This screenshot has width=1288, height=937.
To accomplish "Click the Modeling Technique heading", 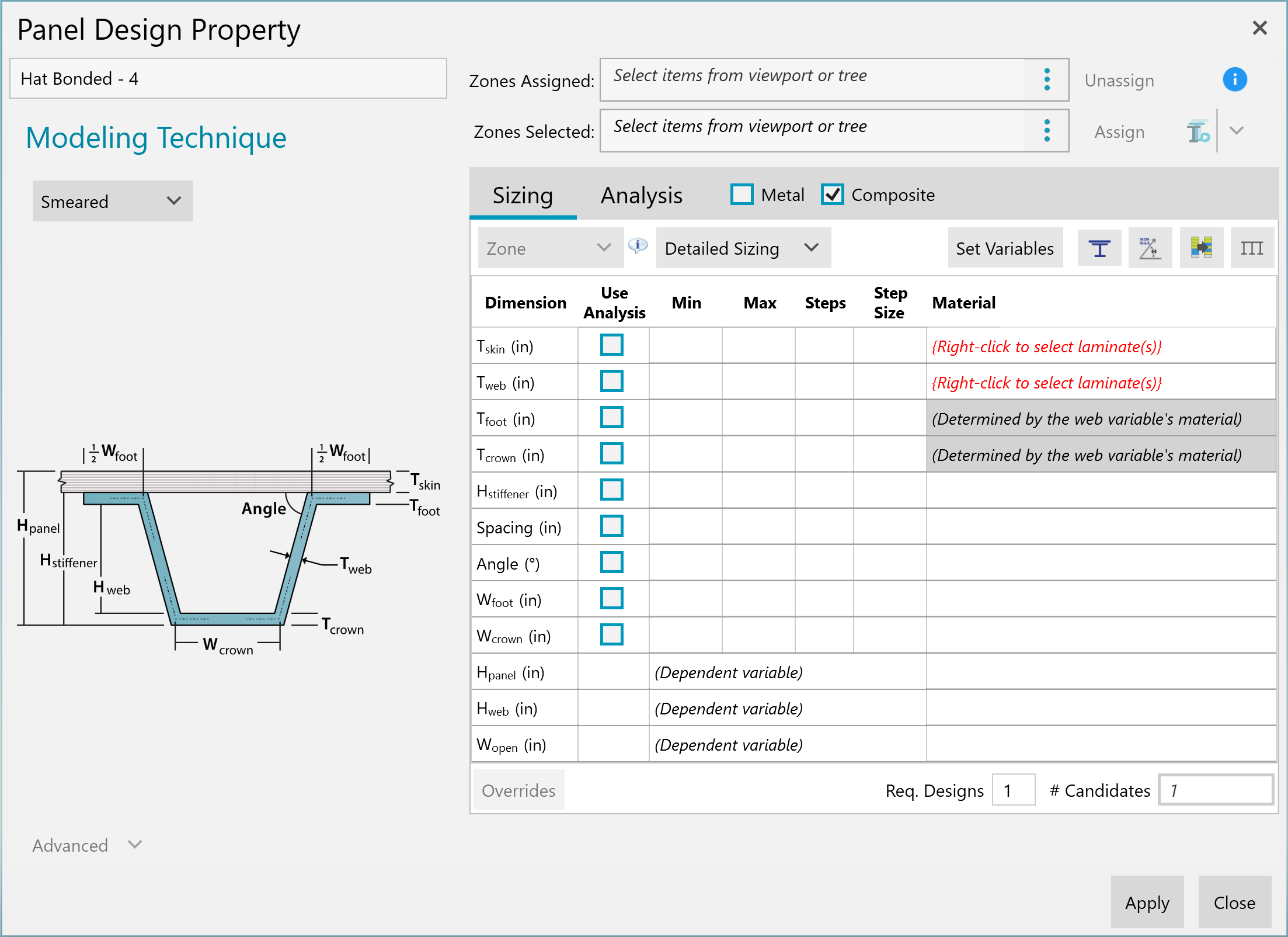I will coord(156,138).
